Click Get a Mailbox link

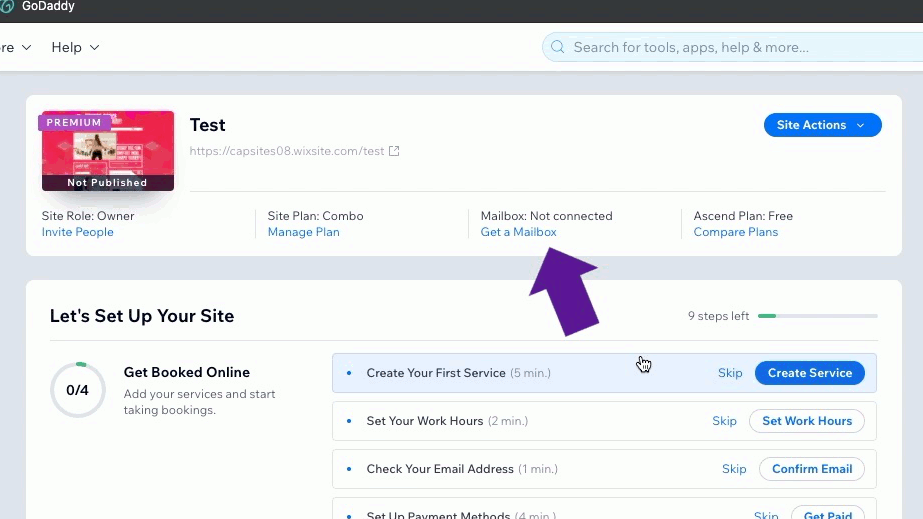519,232
